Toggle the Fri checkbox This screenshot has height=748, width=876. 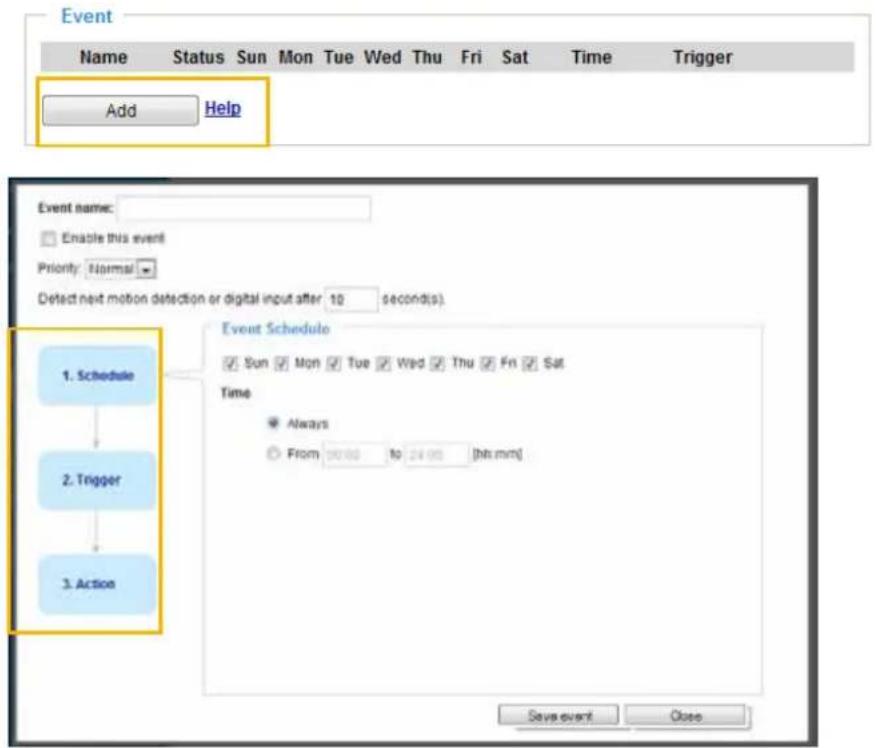pyautogui.click(x=488, y=364)
